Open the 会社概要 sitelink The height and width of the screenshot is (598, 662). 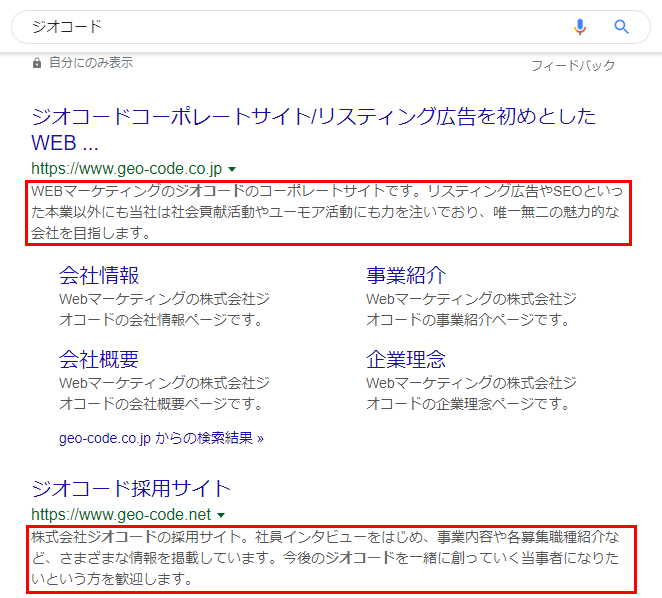pyautogui.click(x=99, y=359)
